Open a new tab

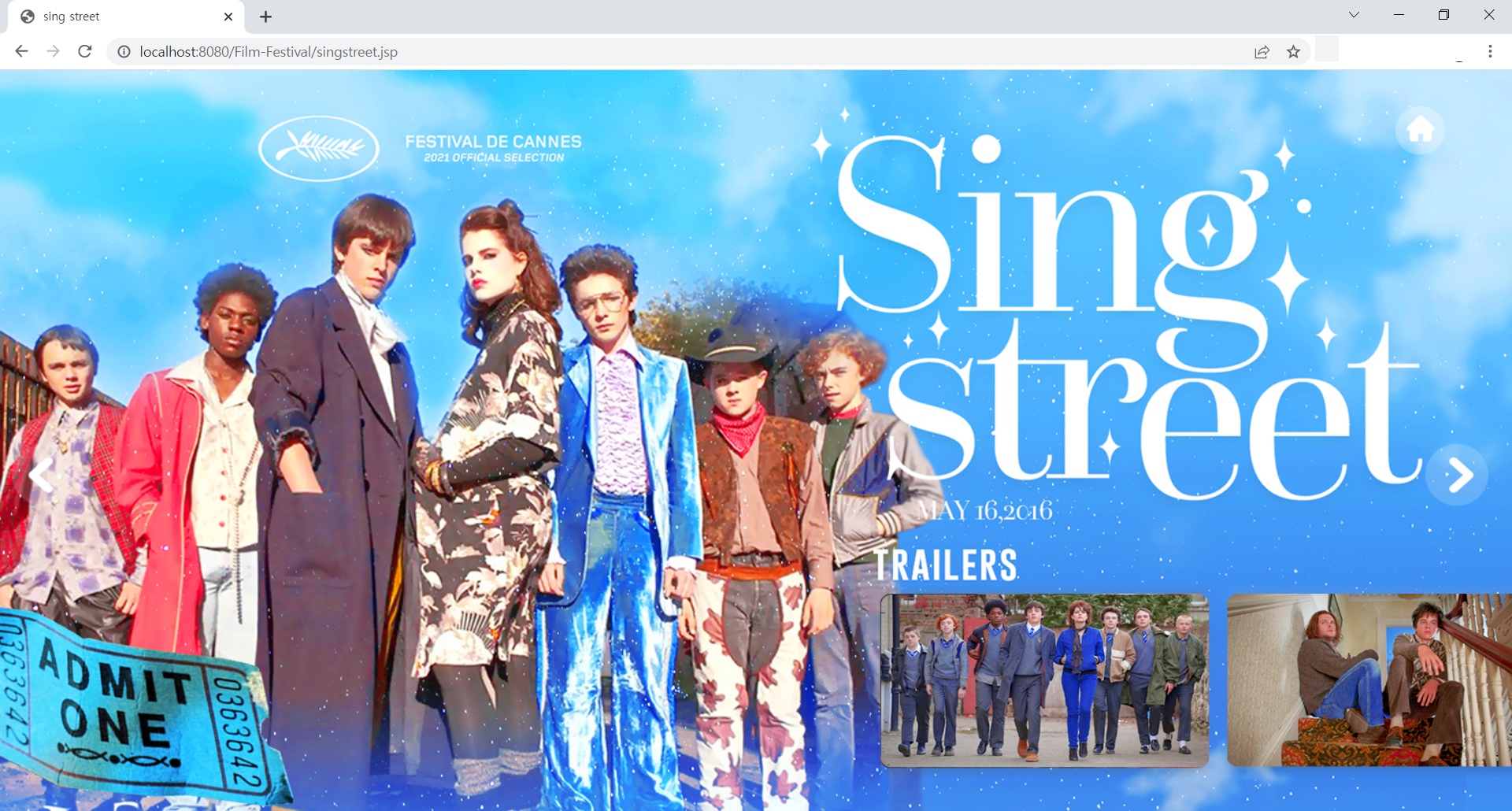[265, 17]
